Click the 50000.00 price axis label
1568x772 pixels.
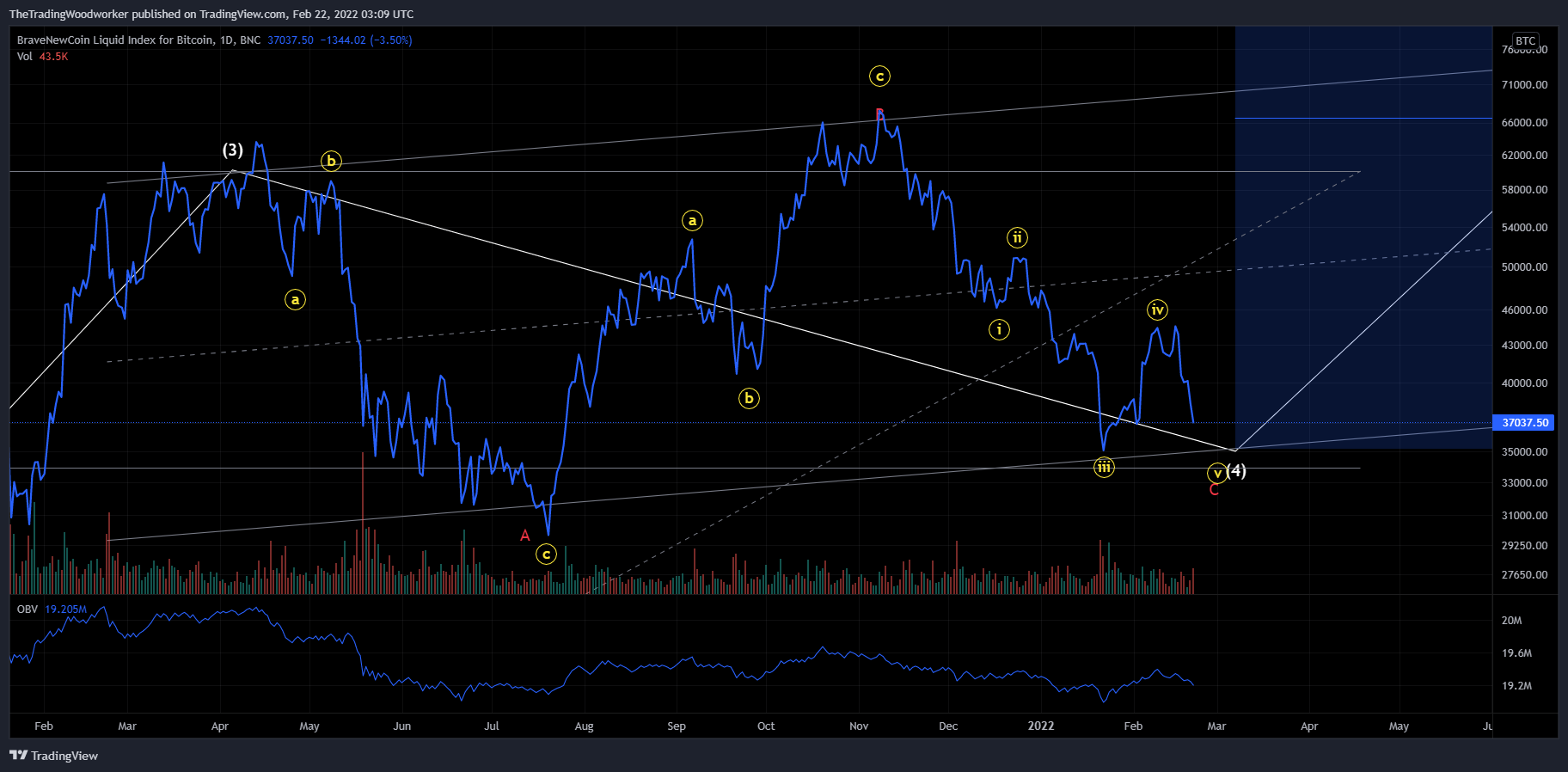coord(1524,267)
